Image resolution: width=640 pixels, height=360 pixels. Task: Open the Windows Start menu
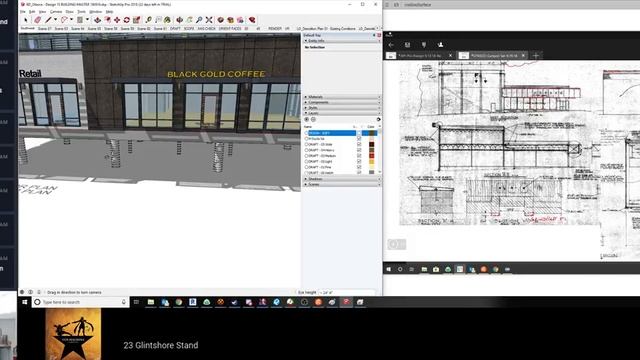click(25, 302)
